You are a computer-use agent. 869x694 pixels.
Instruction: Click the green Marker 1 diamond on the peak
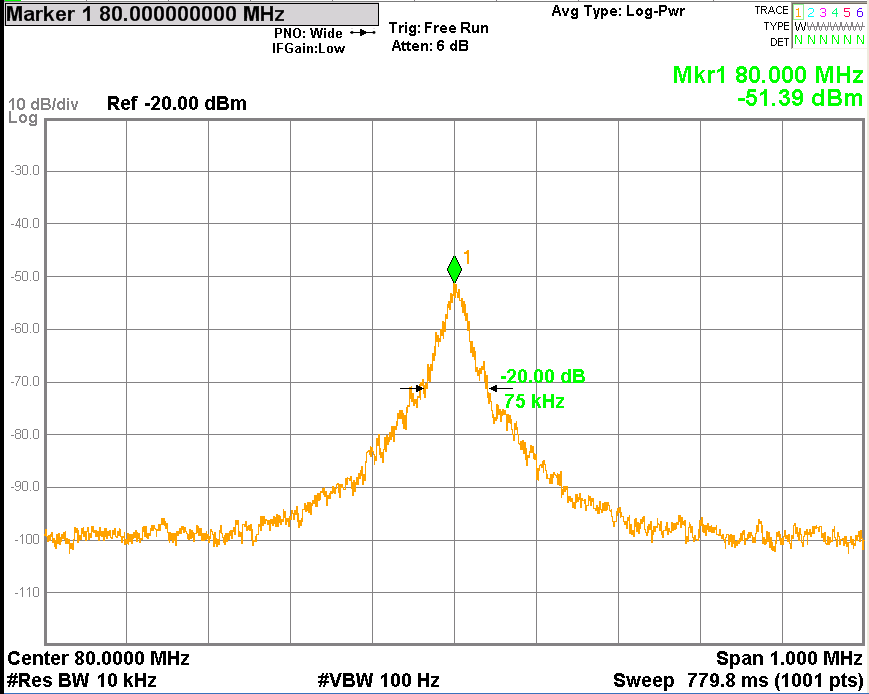455,268
